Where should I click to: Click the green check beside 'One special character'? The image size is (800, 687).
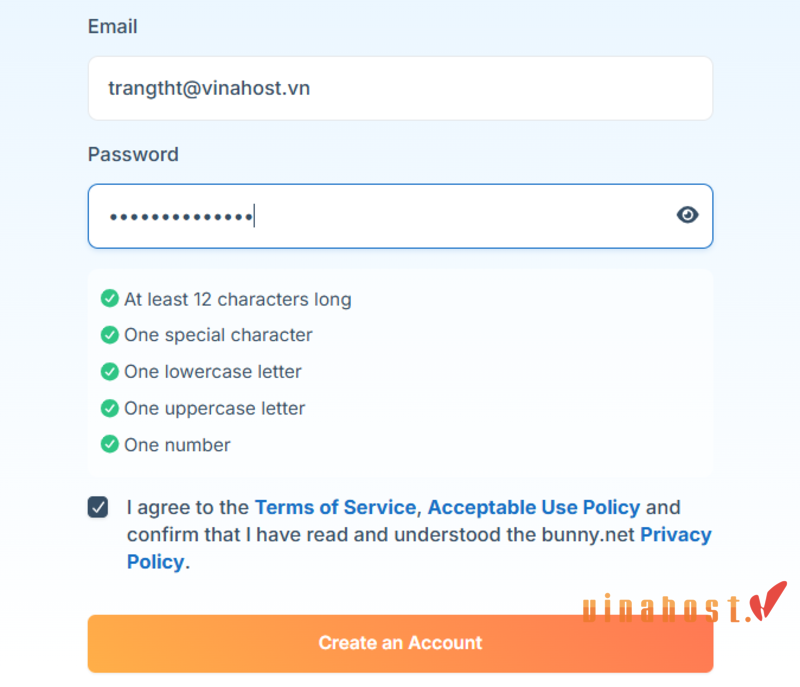pos(110,335)
